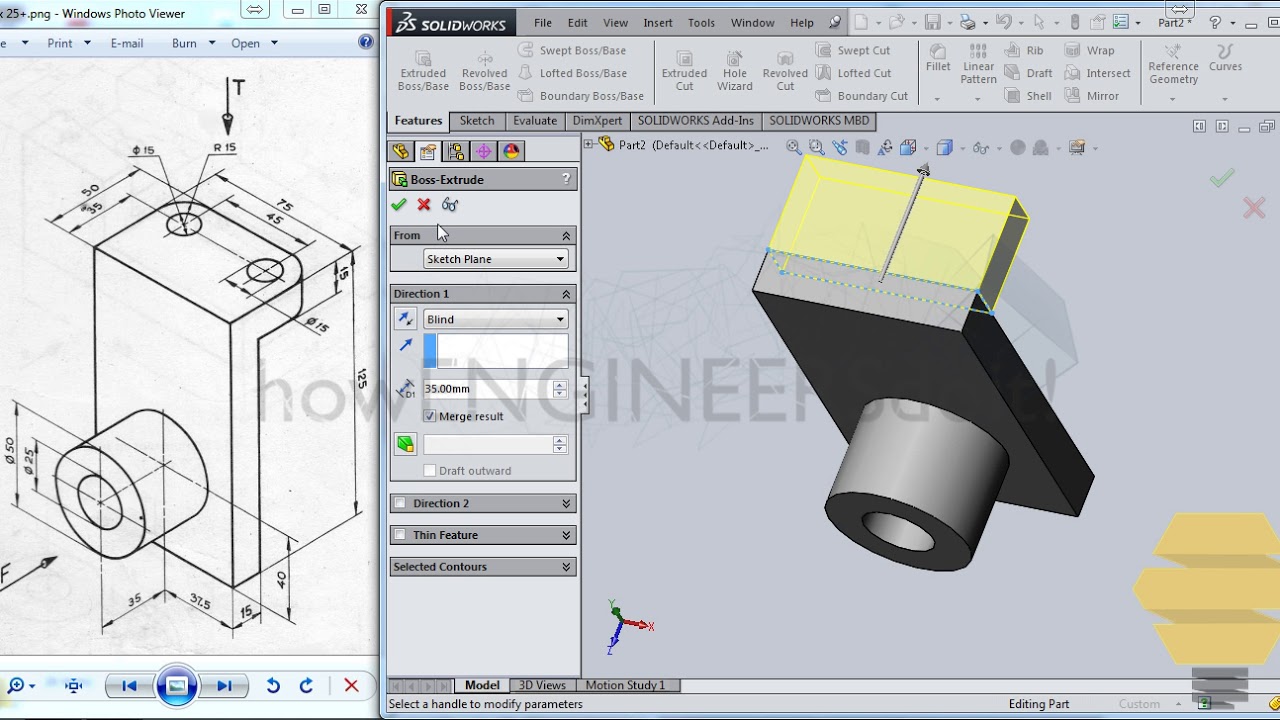Click the Draft On/Off button
The width and height of the screenshot is (1280, 720).
point(405,444)
